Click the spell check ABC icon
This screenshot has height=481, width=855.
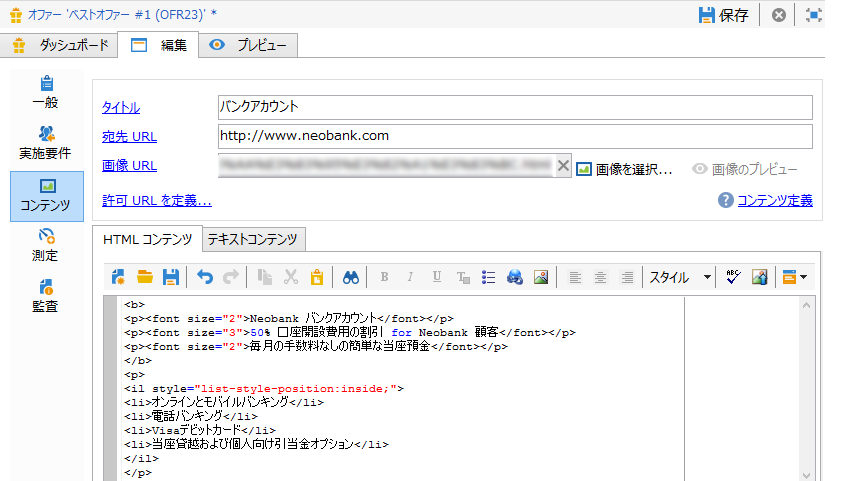pyautogui.click(x=733, y=277)
